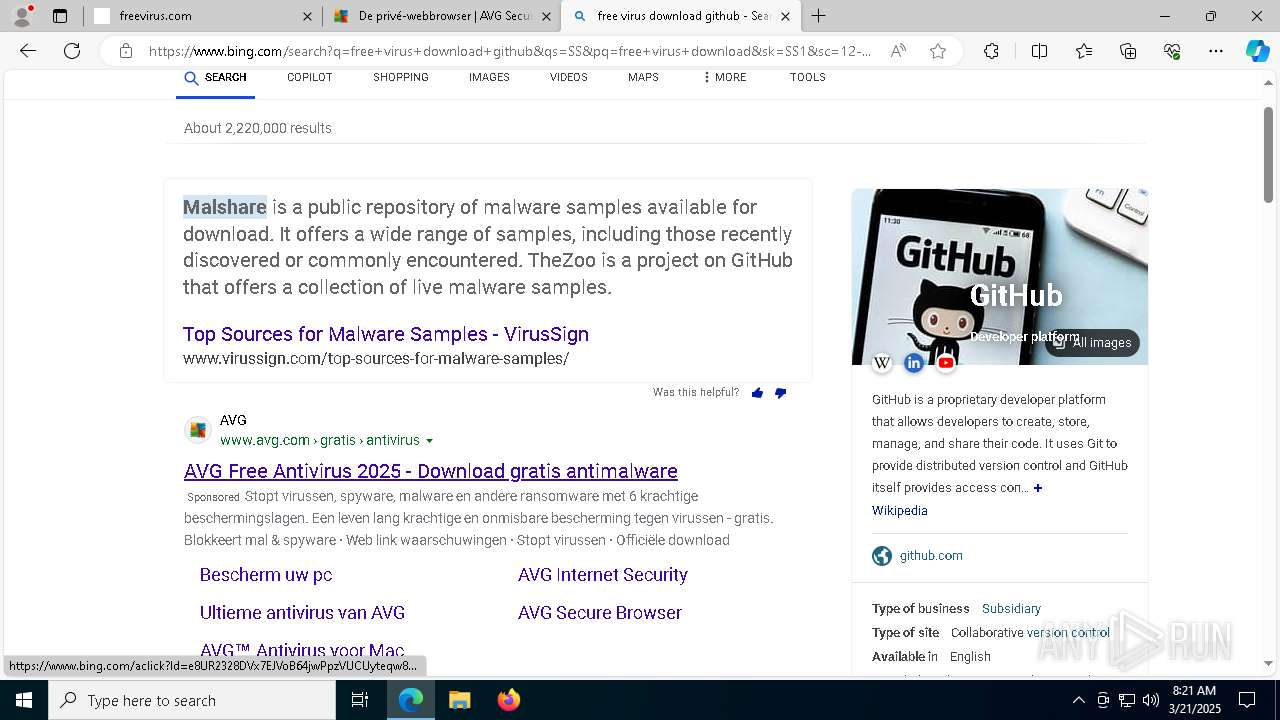This screenshot has height=720, width=1280.
Task: Open the TOOLS search menu
Action: 807,77
